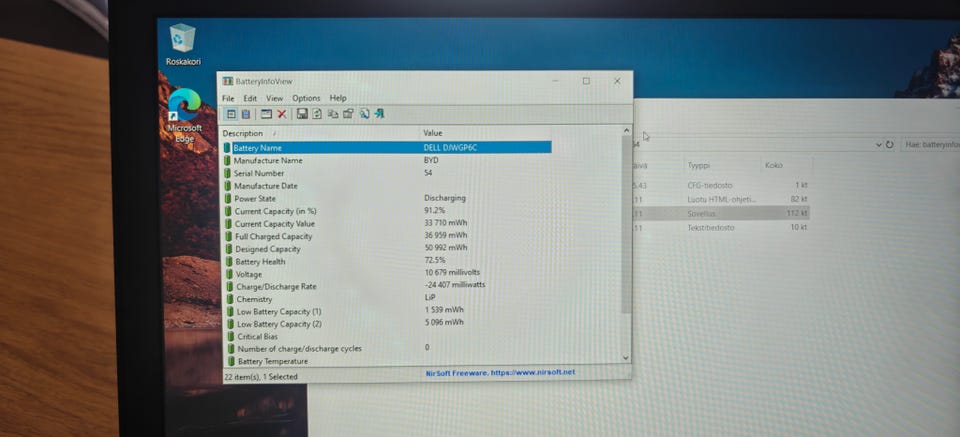Open the Help menu
960x437 pixels.
tap(338, 98)
